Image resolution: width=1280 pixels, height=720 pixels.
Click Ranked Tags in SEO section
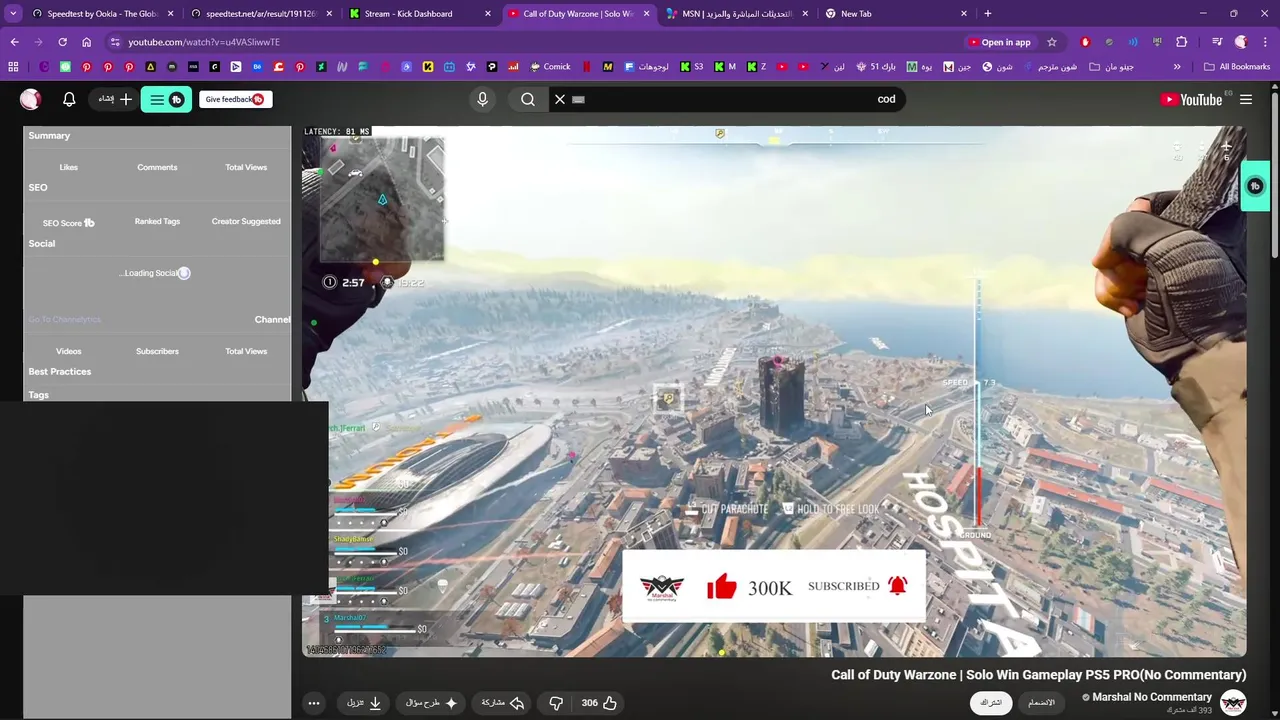coord(157,221)
